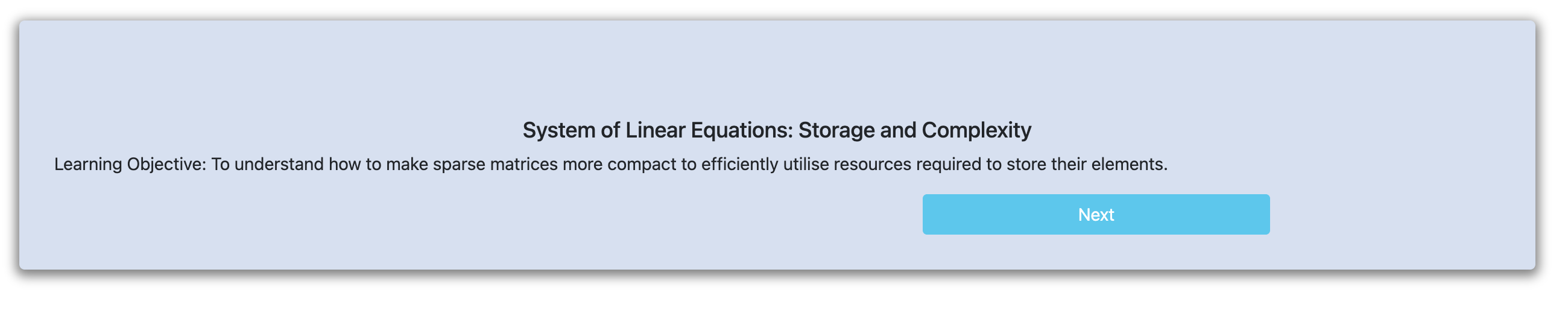This screenshot has width=1568, height=310.
Task: Click the blank card area left of Next
Action: click(469, 214)
